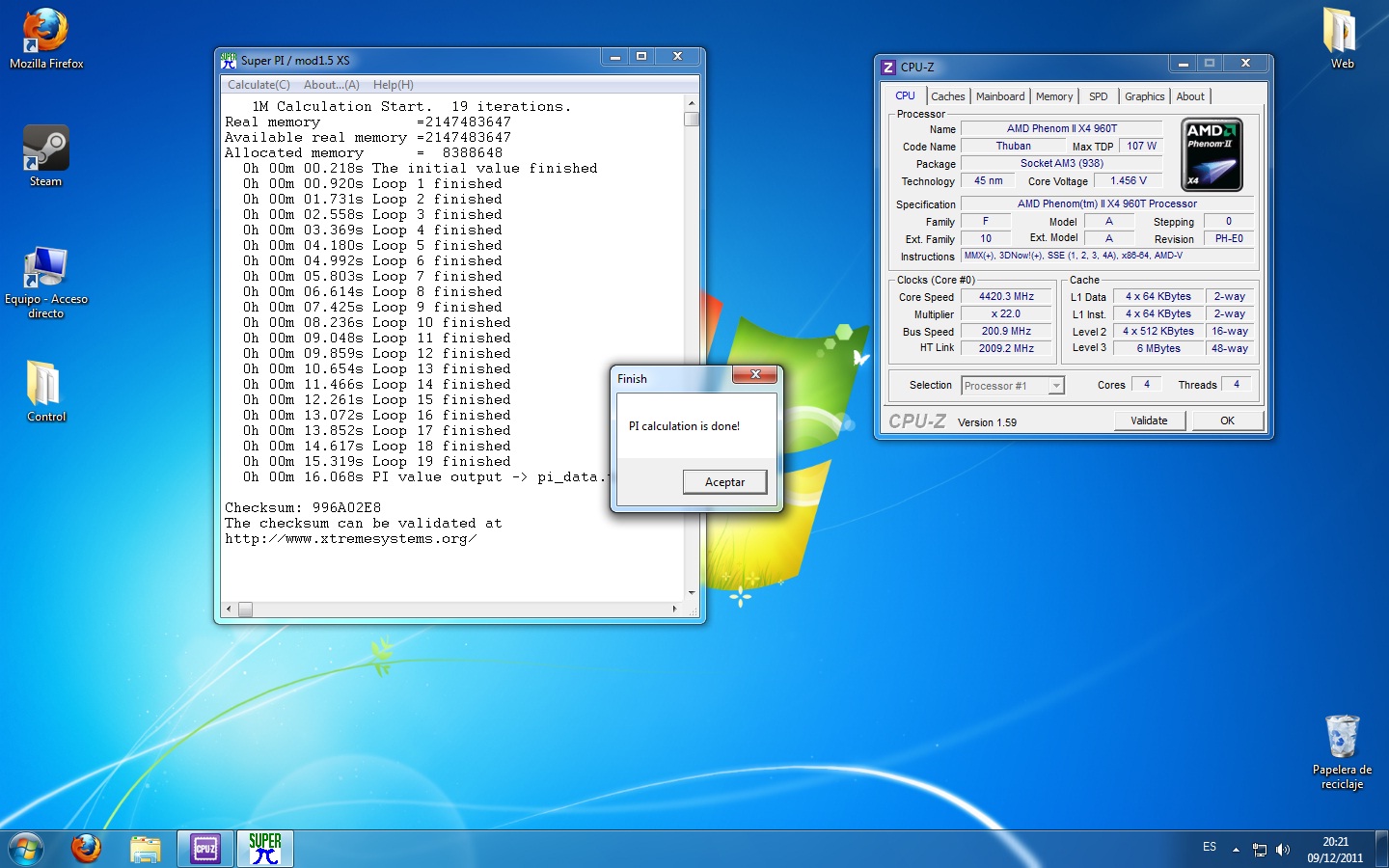Click the Core Voltage value 1.456 V
The width and height of the screenshot is (1389, 868).
coord(1129,180)
